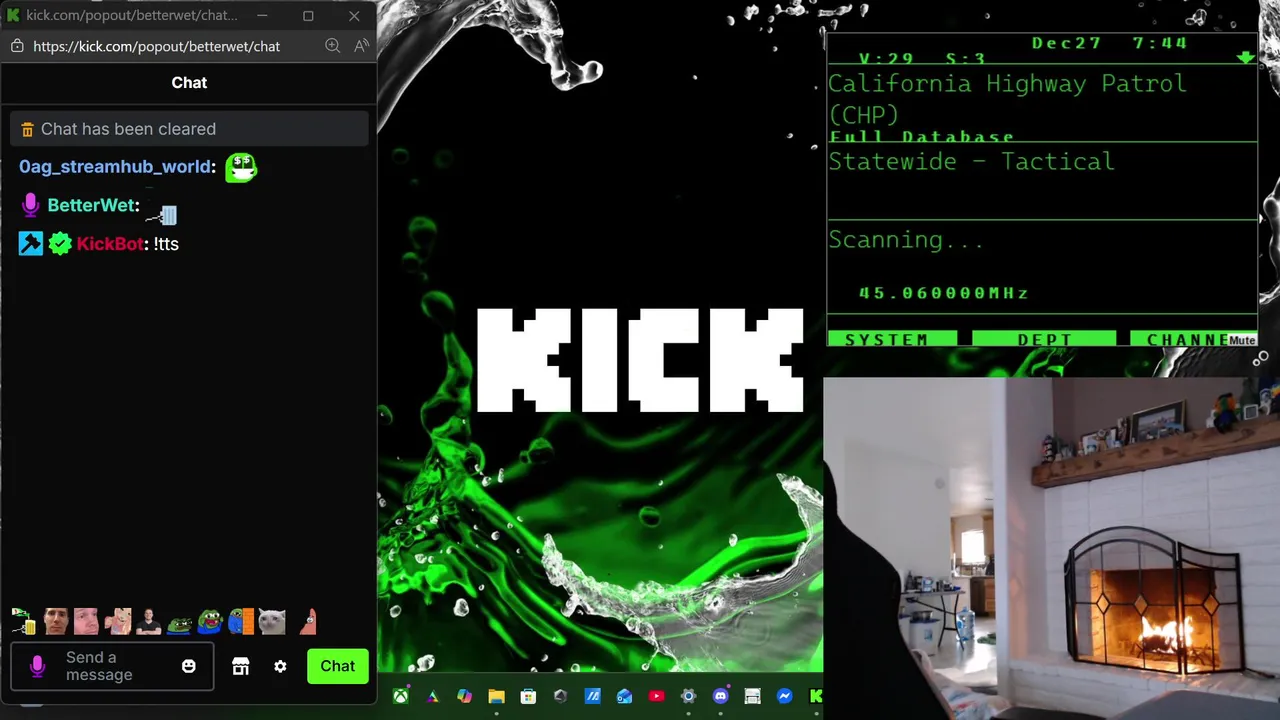Screen dimensions: 1280x720
Task: Select the laughing Pepe emote
Action: (210, 622)
